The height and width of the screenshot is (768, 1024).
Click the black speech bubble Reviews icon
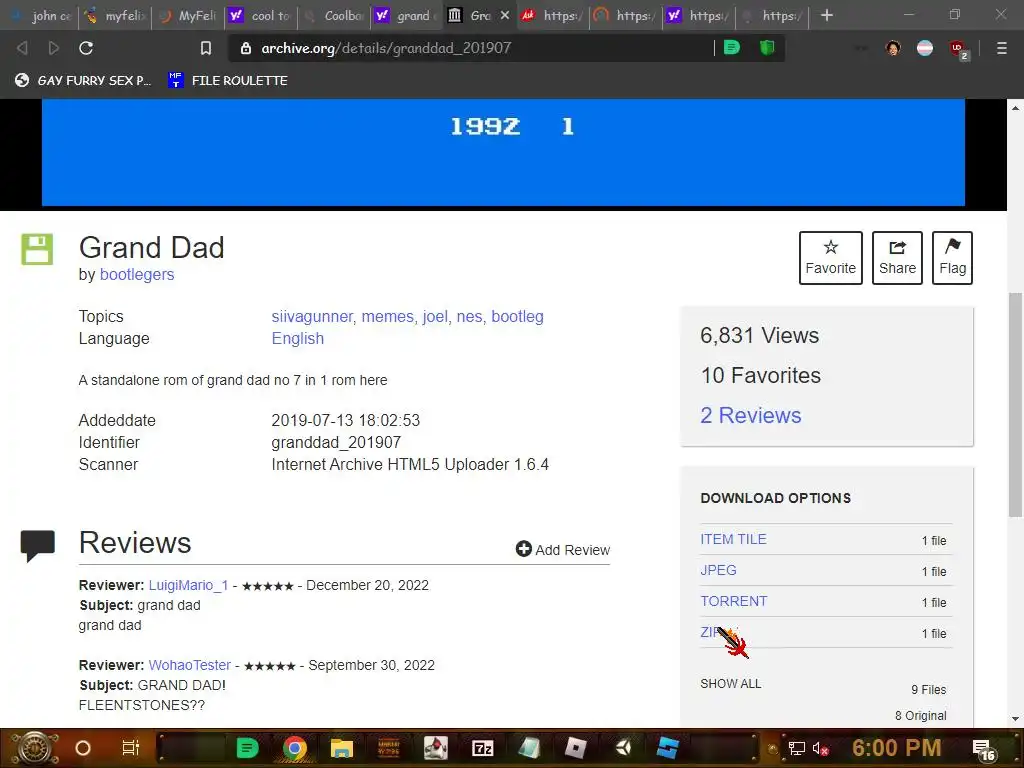pyautogui.click(x=37, y=546)
